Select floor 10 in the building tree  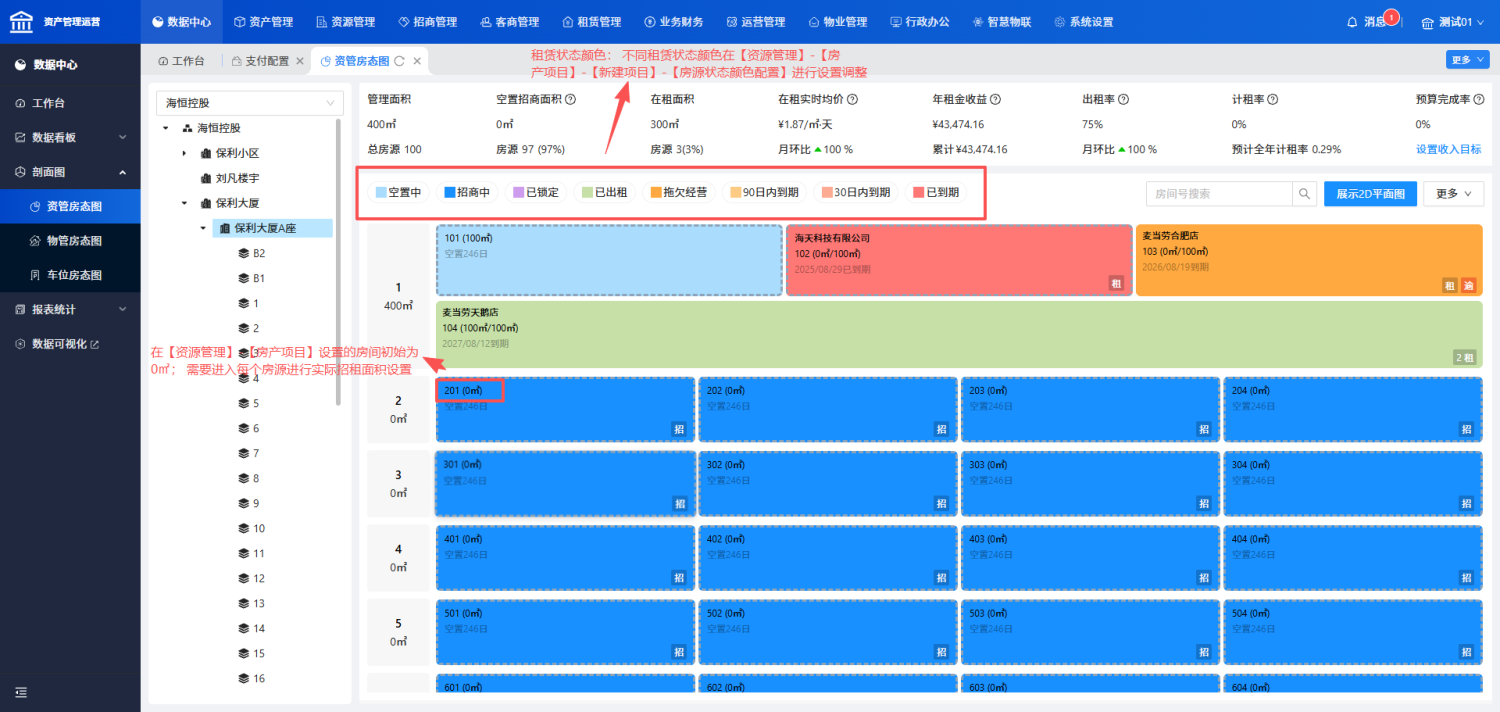pos(259,528)
